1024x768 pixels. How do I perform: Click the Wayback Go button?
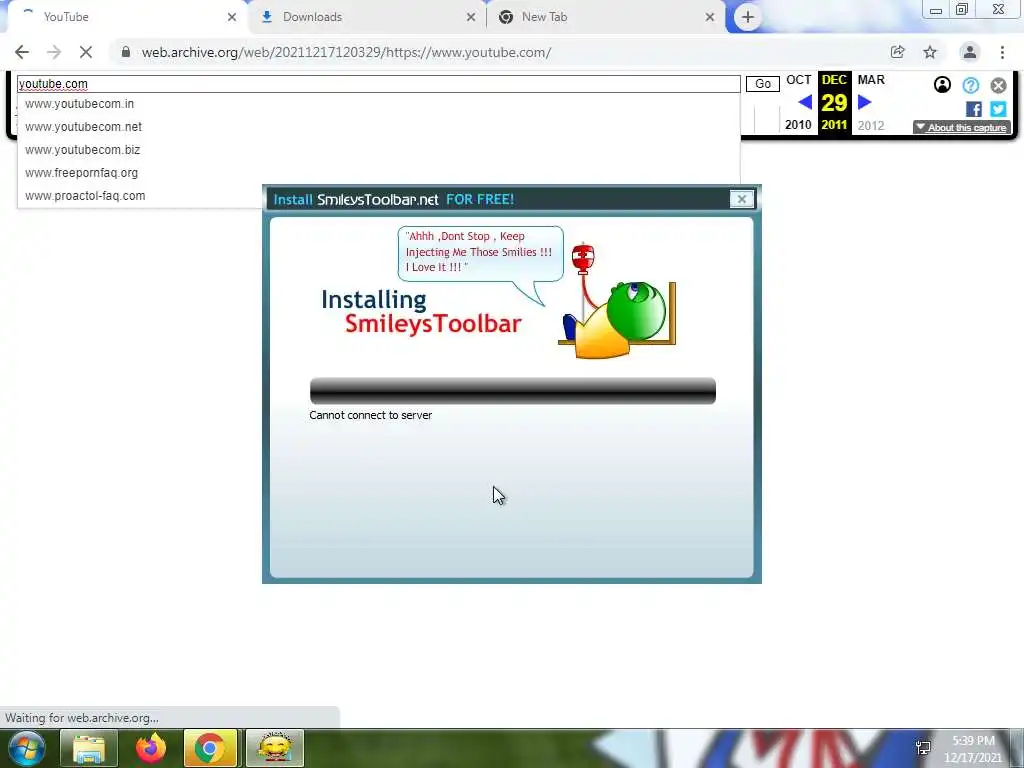[x=763, y=84]
